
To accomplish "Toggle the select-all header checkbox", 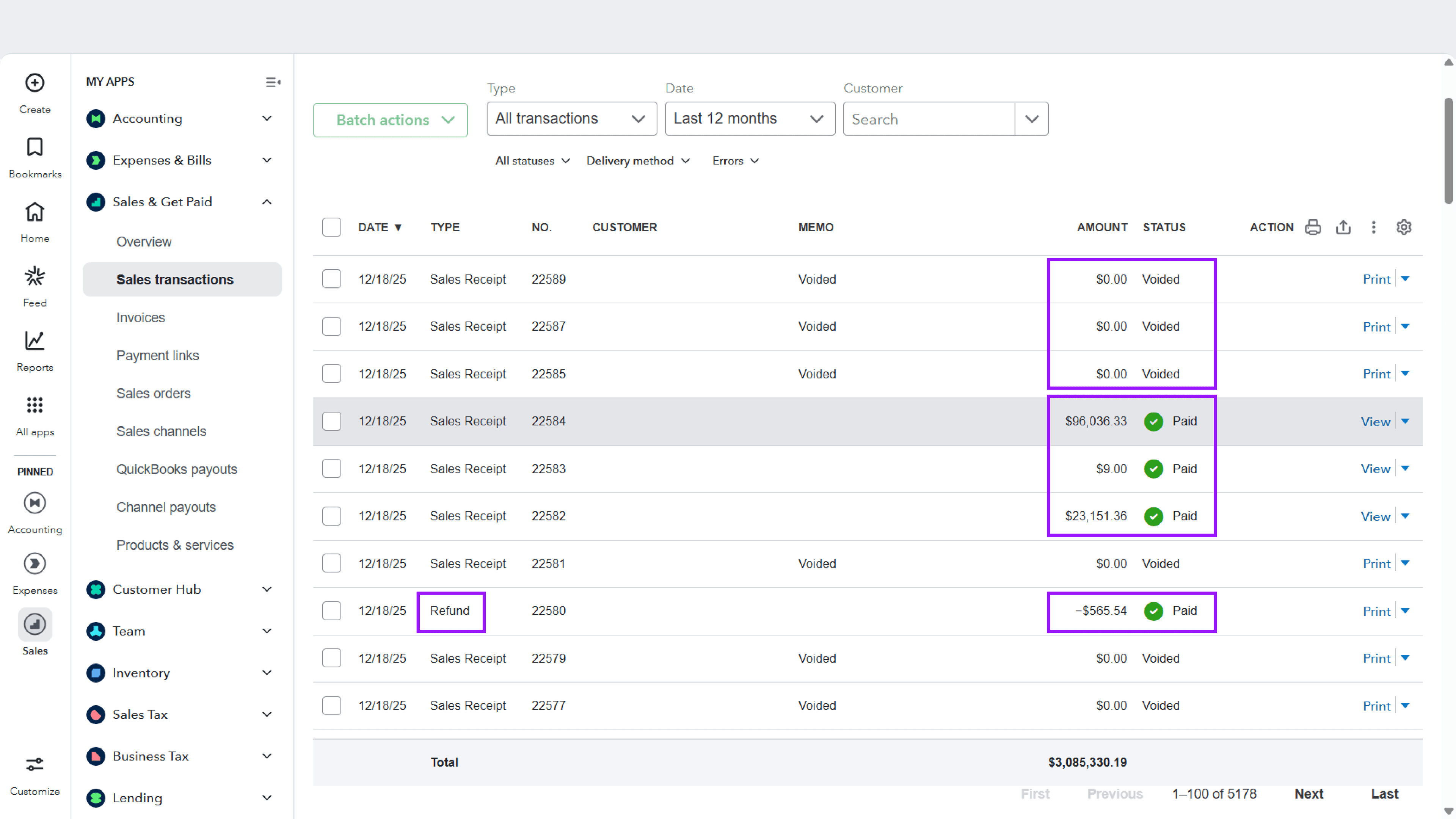I will pyautogui.click(x=332, y=227).
